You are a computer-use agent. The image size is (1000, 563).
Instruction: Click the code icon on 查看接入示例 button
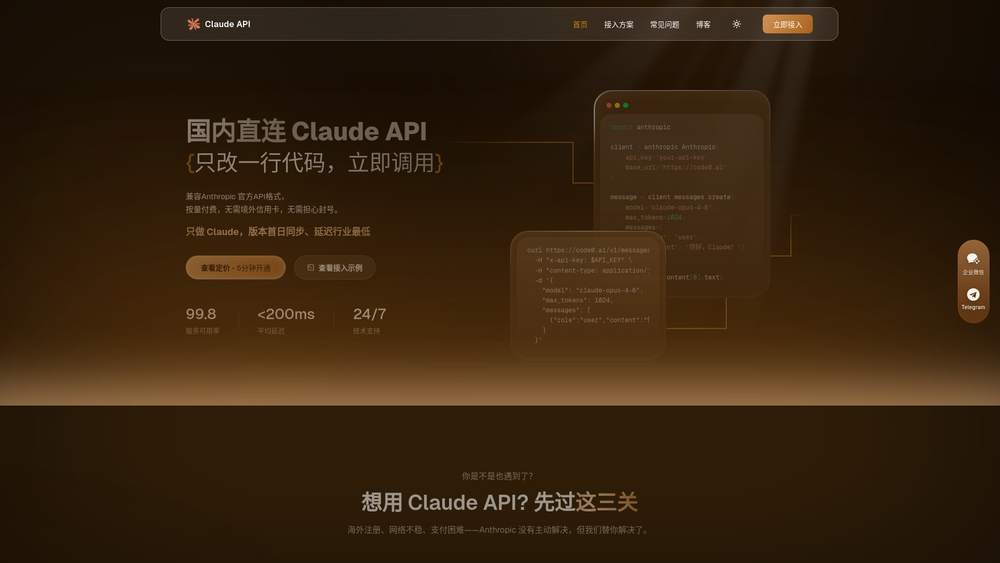(311, 268)
